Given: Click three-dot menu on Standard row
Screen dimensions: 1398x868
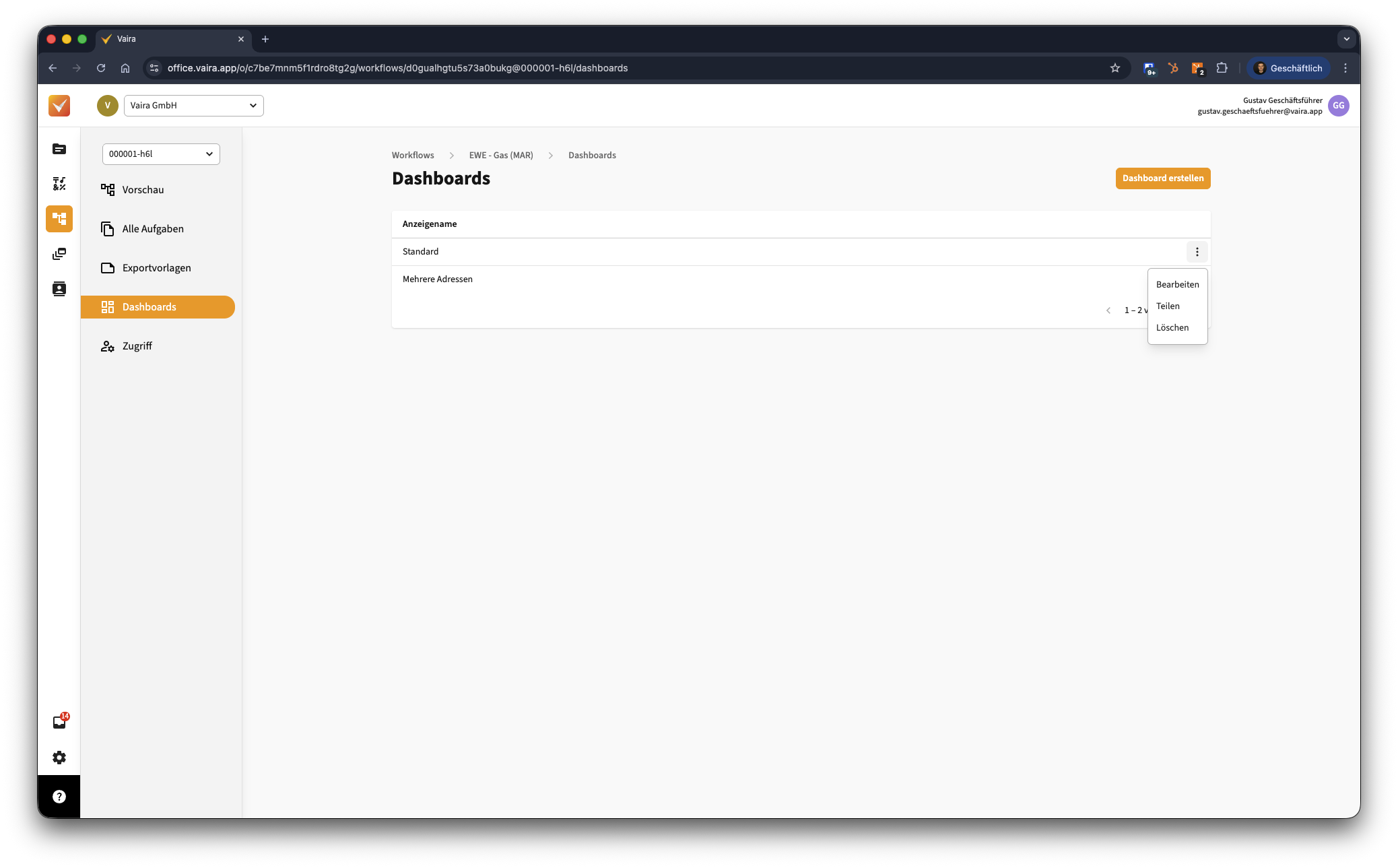Looking at the screenshot, I should [x=1197, y=252].
